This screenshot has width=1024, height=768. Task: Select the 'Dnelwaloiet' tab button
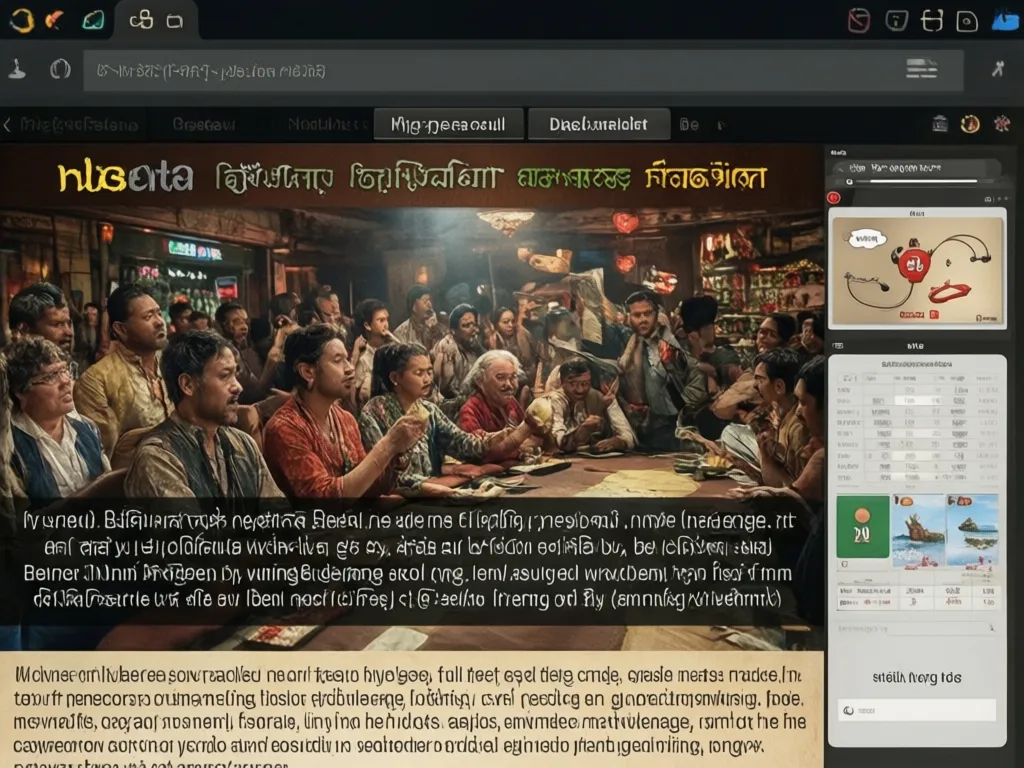599,124
